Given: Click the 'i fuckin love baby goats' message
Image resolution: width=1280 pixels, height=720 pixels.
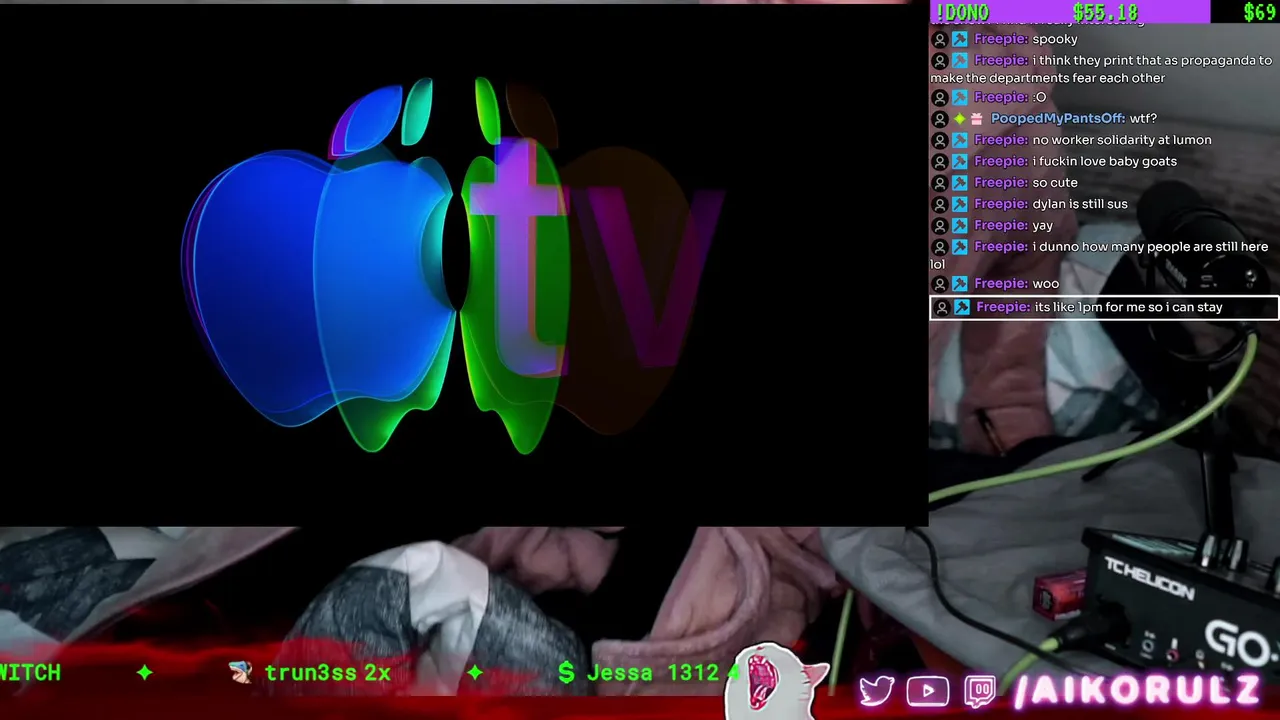Looking at the screenshot, I should pyautogui.click(x=1104, y=161).
